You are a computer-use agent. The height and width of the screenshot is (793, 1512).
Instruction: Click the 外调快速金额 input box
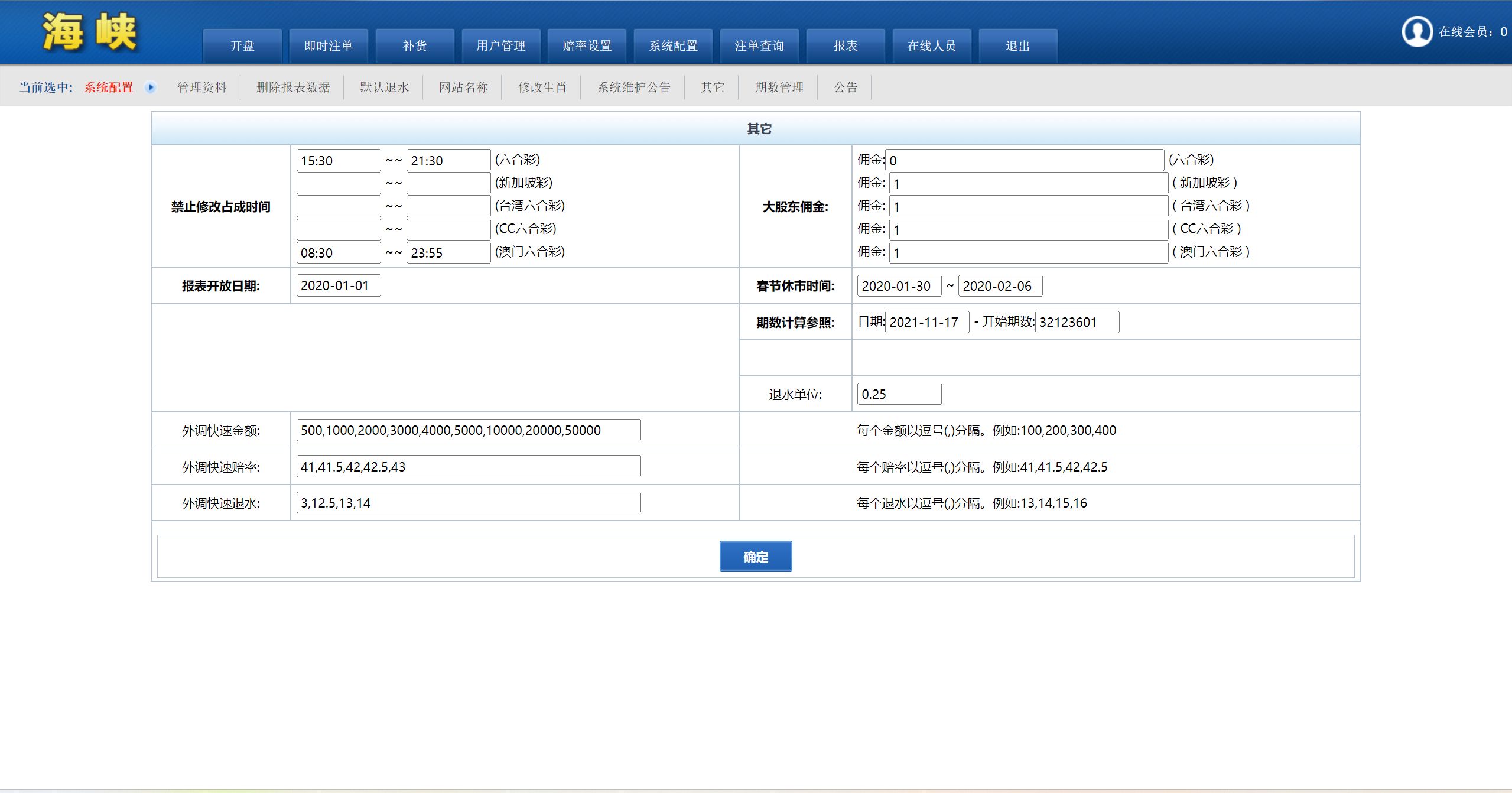click(468, 430)
